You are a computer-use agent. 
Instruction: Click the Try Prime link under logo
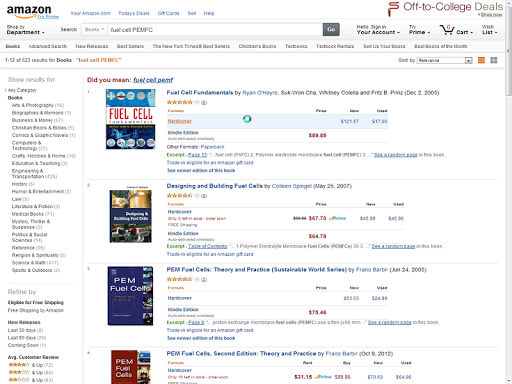[48, 16]
